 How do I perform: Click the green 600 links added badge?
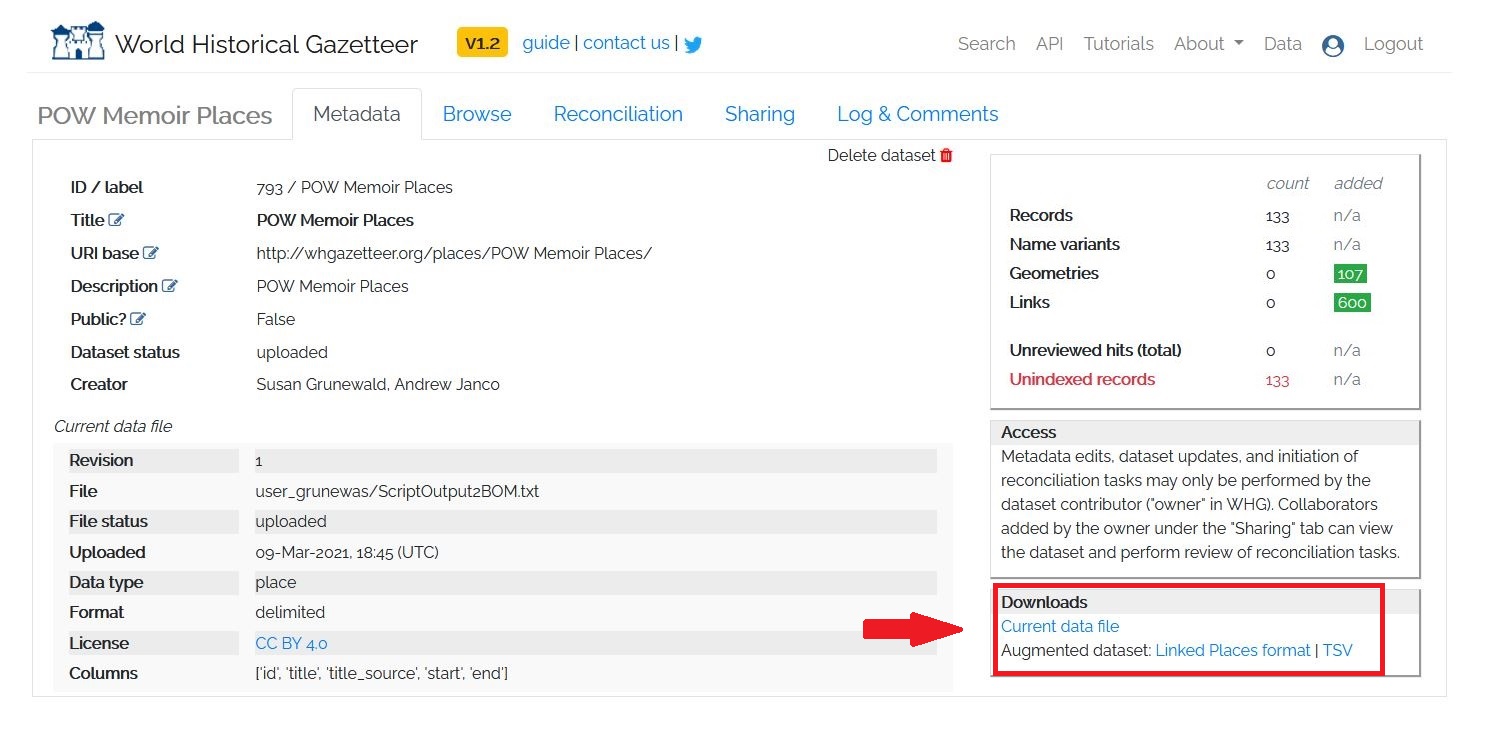click(1351, 302)
